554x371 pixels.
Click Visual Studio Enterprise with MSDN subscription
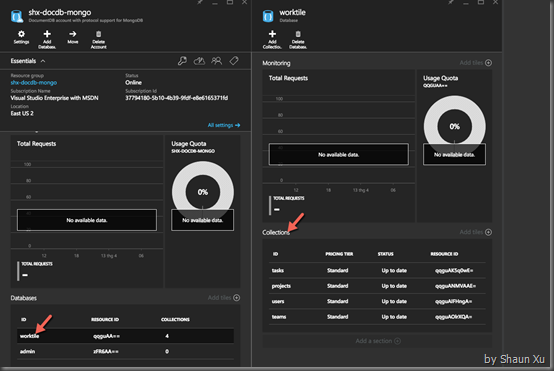click(x=54, y=98)
